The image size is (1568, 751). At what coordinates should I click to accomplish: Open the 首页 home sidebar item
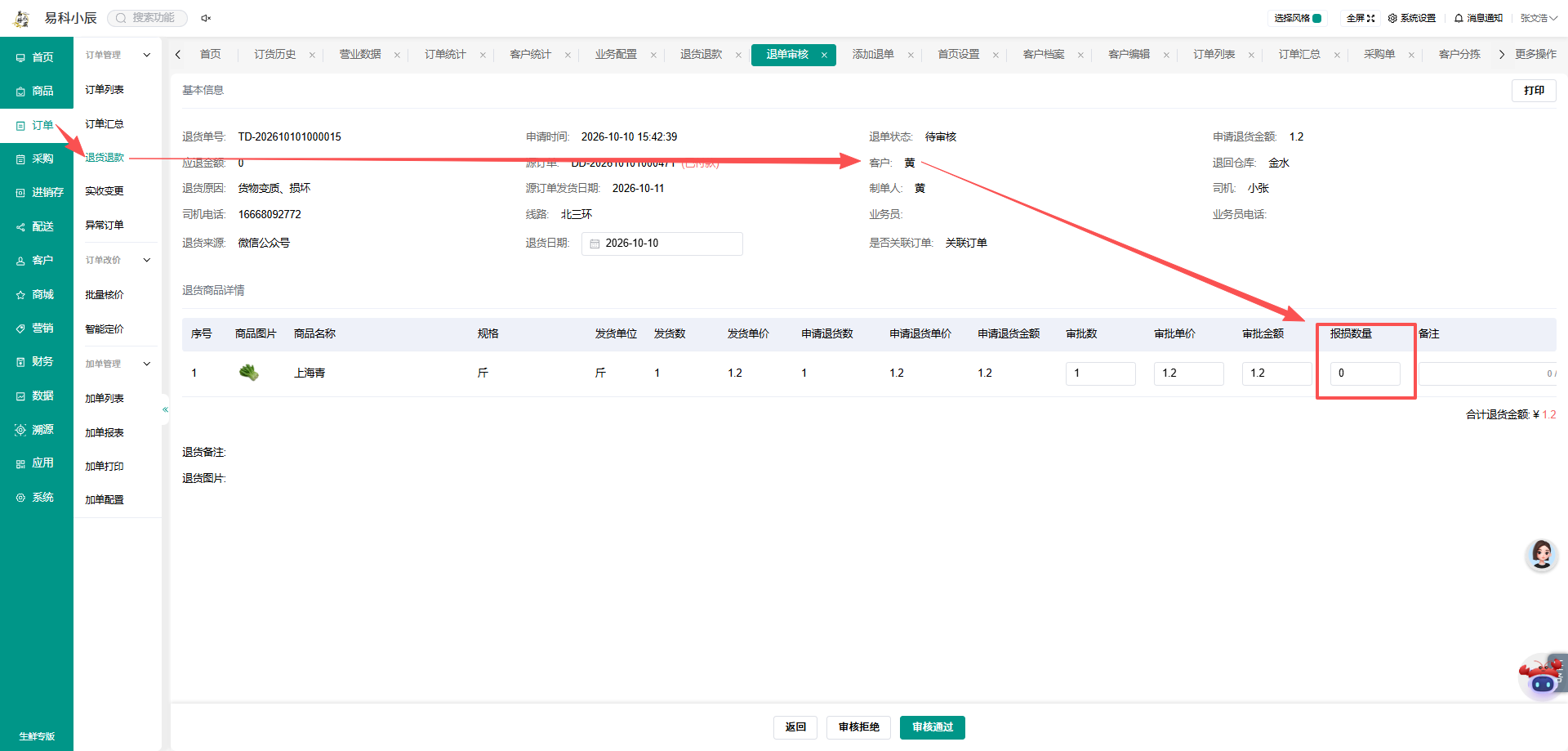click(x=35, y=57)
